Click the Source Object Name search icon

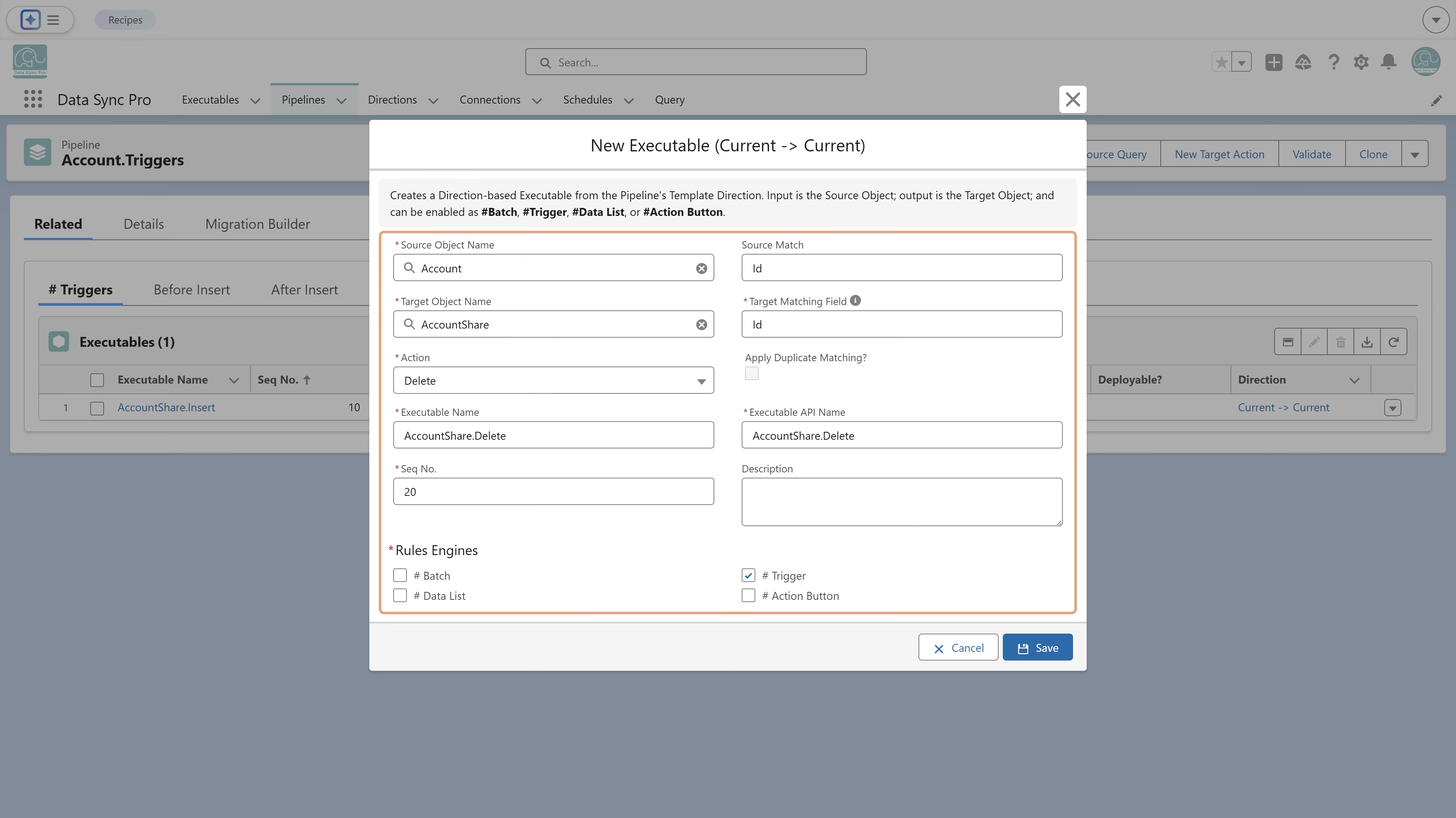pos(409,268)
